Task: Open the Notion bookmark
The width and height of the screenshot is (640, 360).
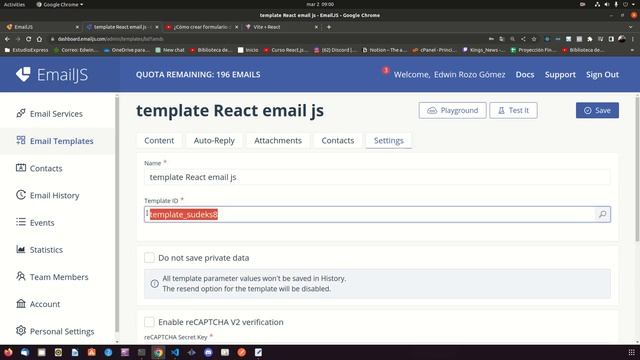Action: (384, 50)
